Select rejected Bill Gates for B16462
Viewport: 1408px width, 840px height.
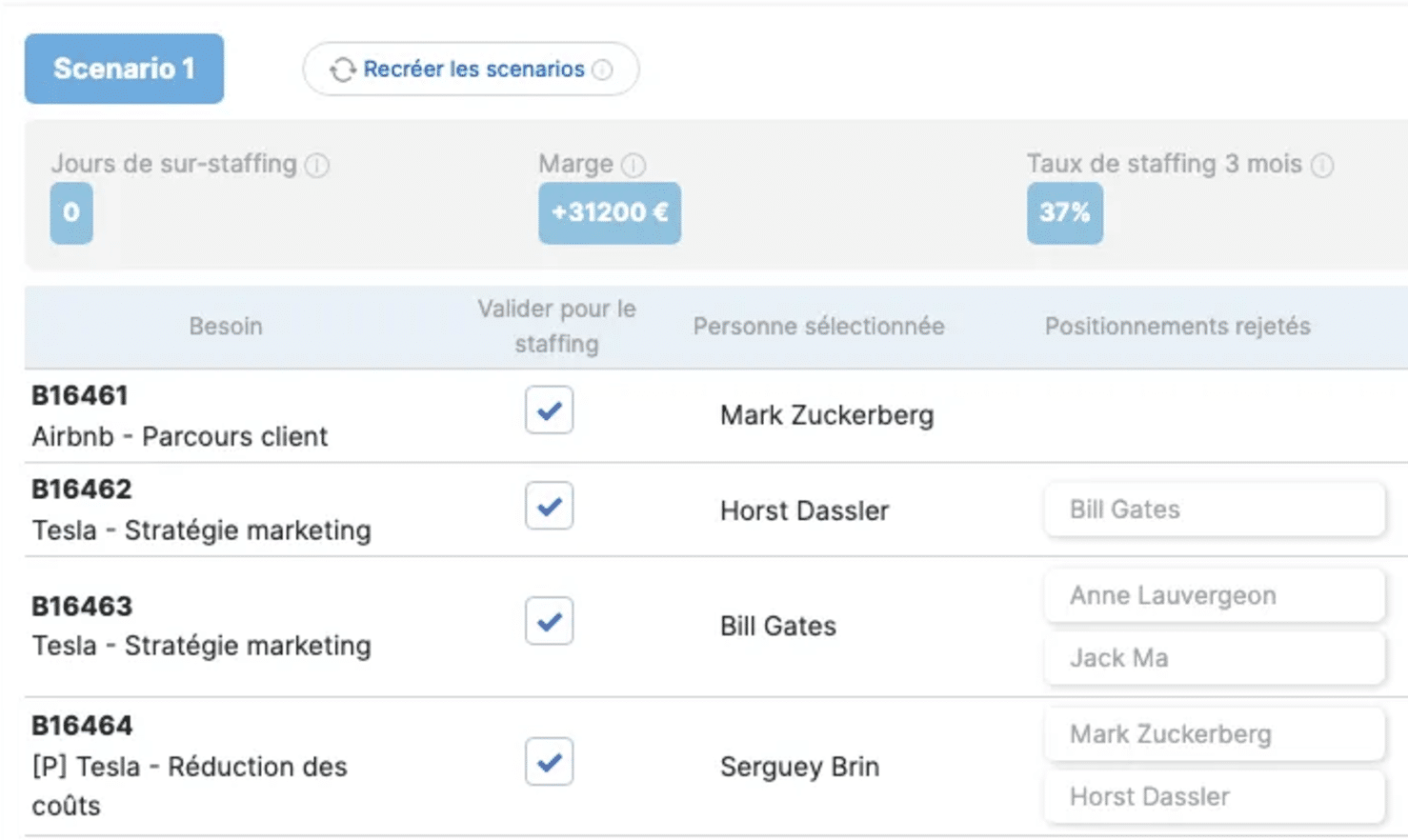click(x=1215, y=510)
